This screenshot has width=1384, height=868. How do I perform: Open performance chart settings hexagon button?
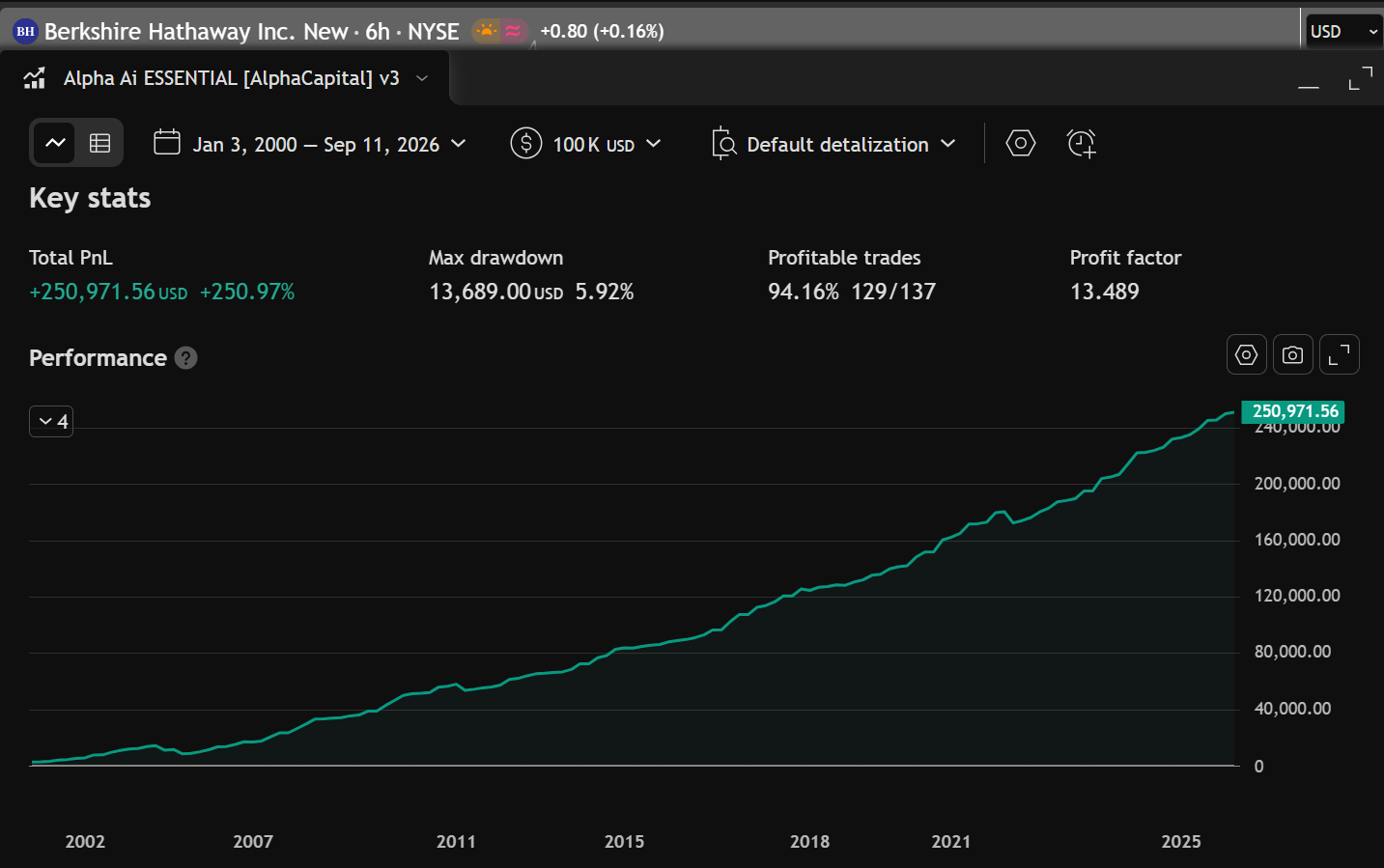(1247, 355)
